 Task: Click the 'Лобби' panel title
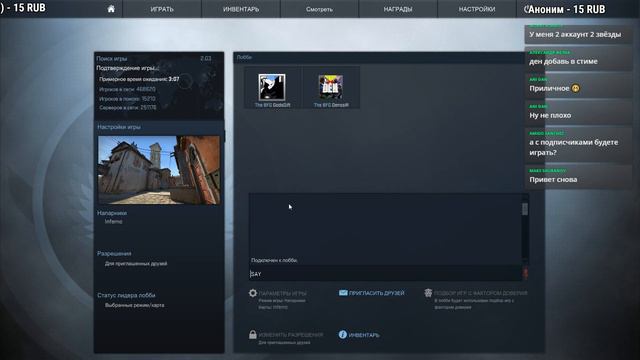[244, 58]
